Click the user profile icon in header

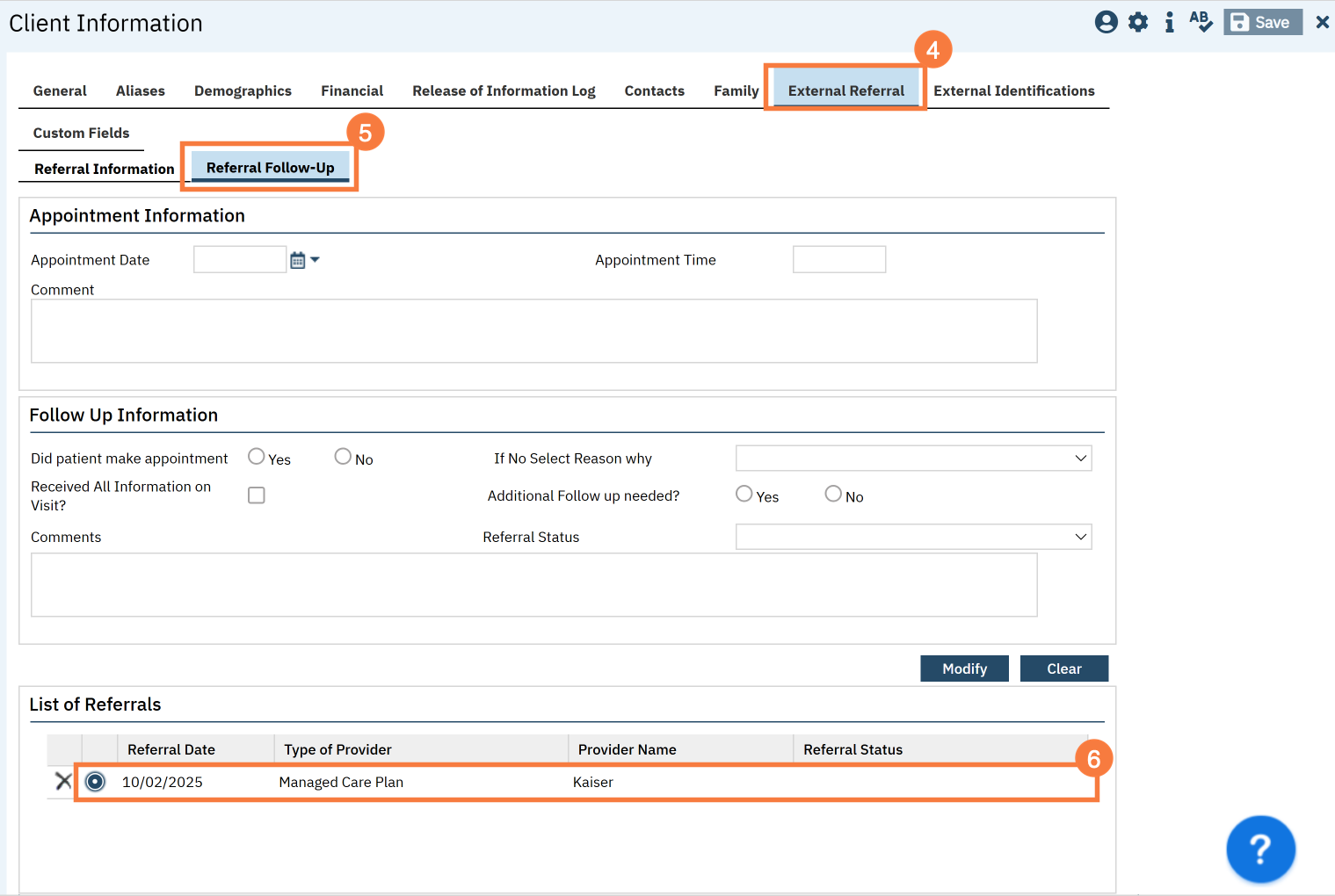click(x=1106, y=22)
